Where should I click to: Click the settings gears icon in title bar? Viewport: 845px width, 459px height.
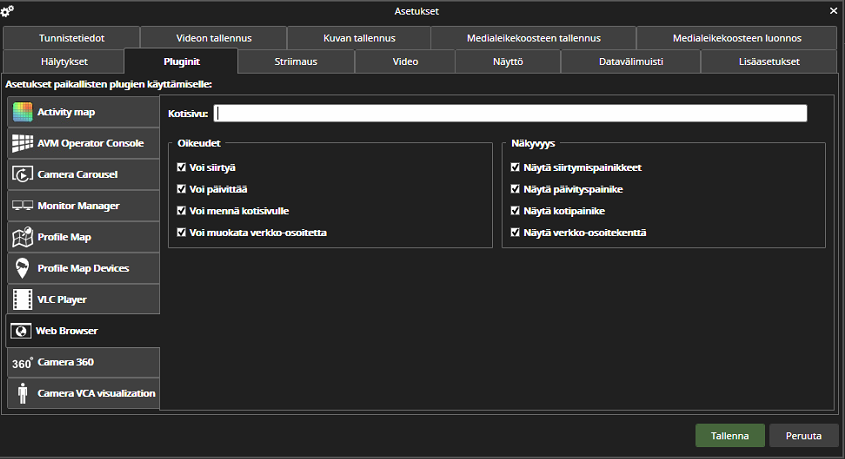(x=8, y=11)
